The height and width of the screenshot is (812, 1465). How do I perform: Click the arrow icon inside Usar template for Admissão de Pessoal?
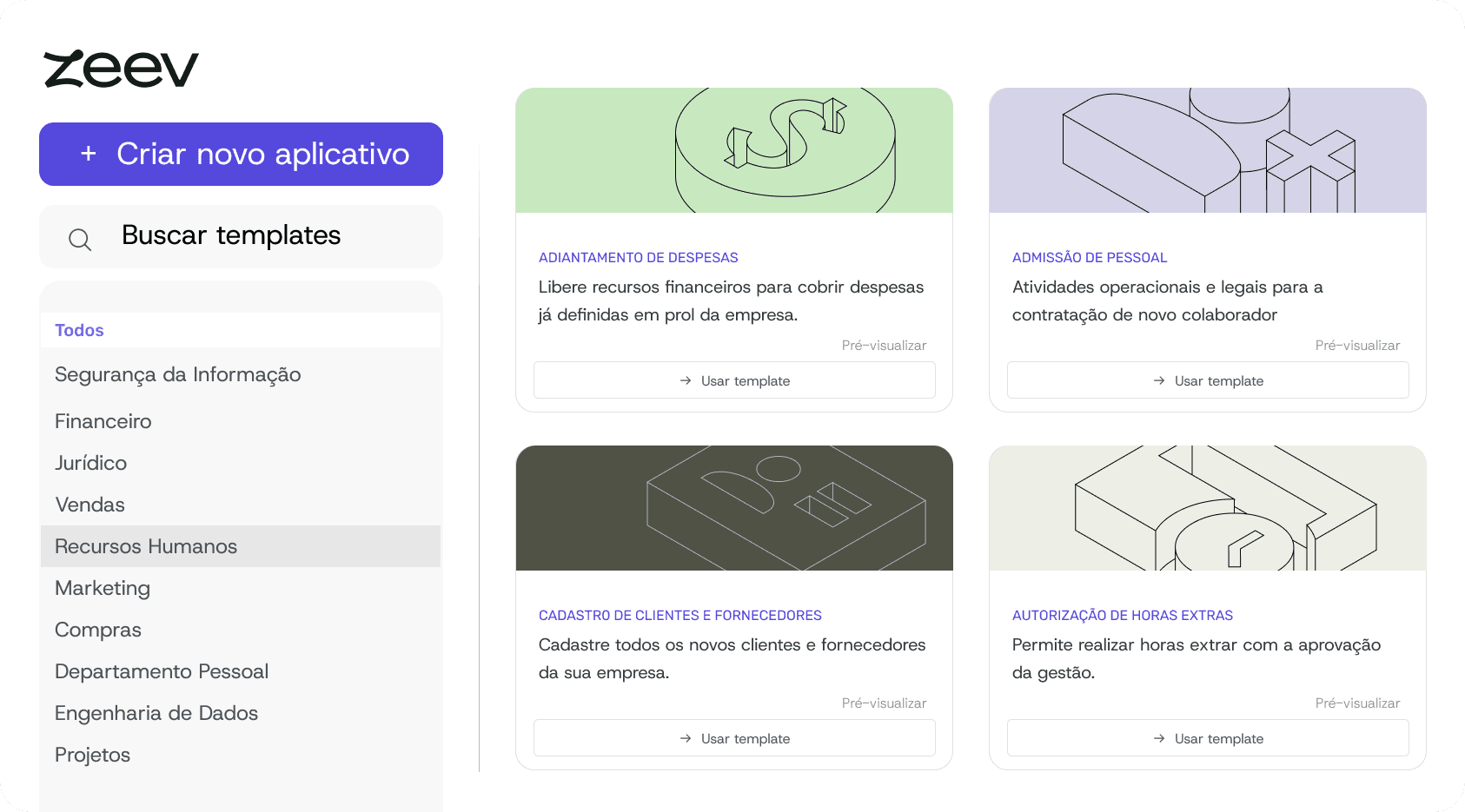[1157, 380]
